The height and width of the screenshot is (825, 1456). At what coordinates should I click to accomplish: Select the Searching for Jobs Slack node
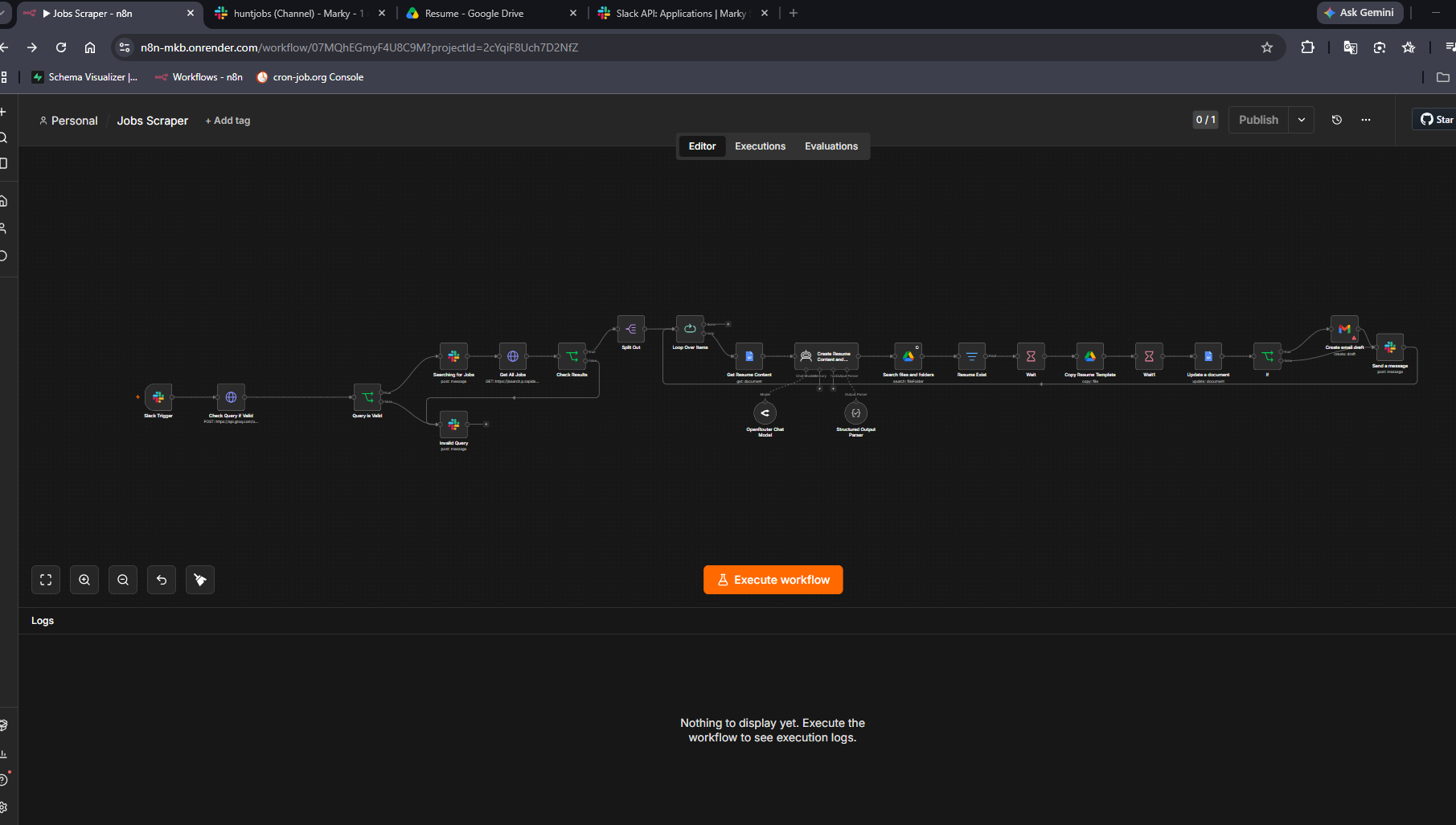click(x=453, y=356)
